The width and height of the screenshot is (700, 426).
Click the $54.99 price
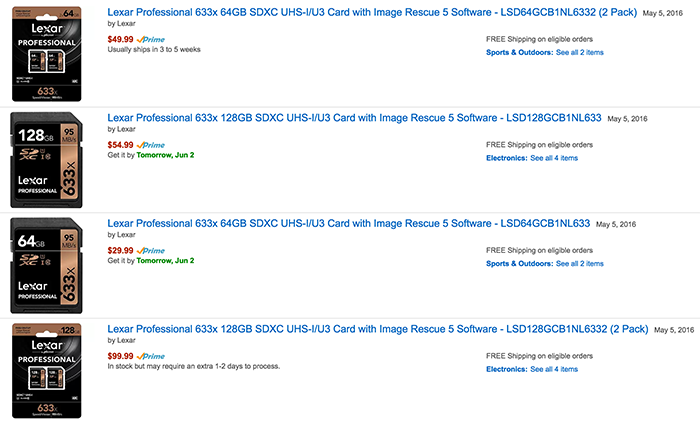pos(121,145)
